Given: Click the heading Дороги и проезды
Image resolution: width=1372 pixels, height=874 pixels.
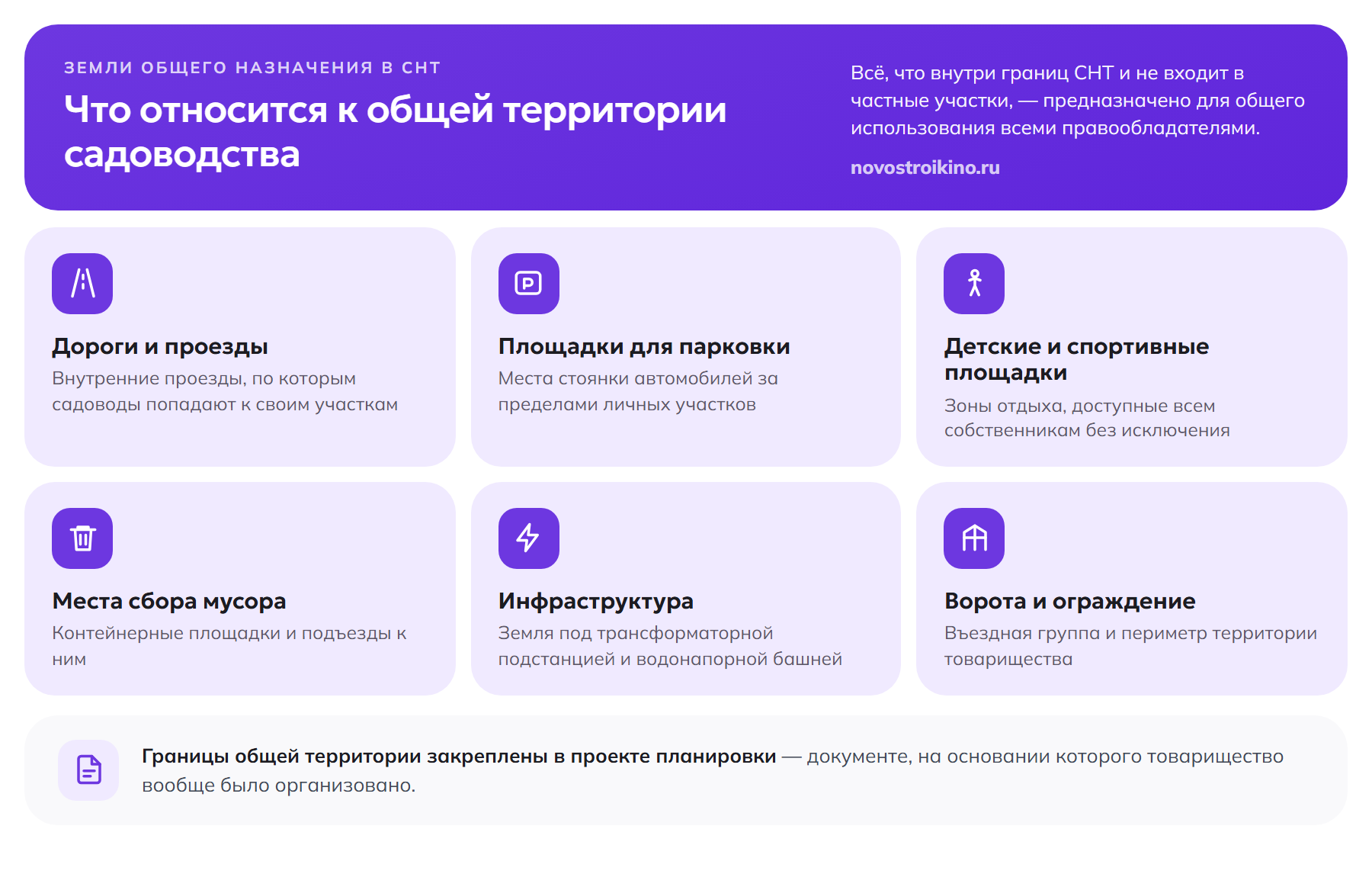Looking at the screenshot, I should click(x=160, y=347).
